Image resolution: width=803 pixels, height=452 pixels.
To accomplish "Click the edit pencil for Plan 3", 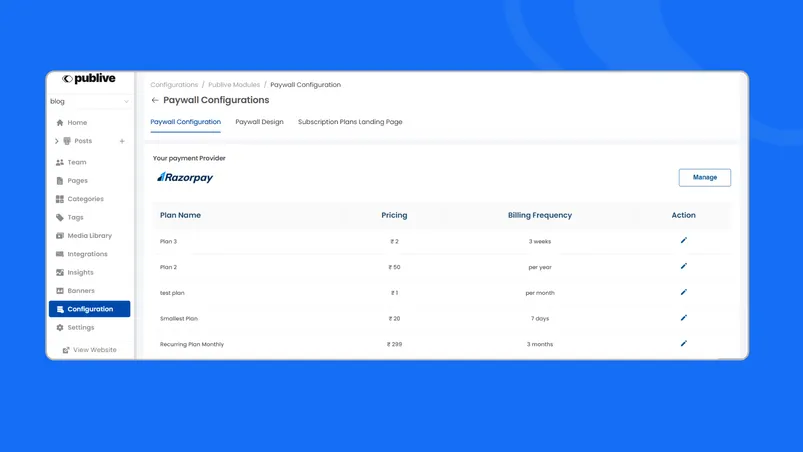I will (684, 241).
